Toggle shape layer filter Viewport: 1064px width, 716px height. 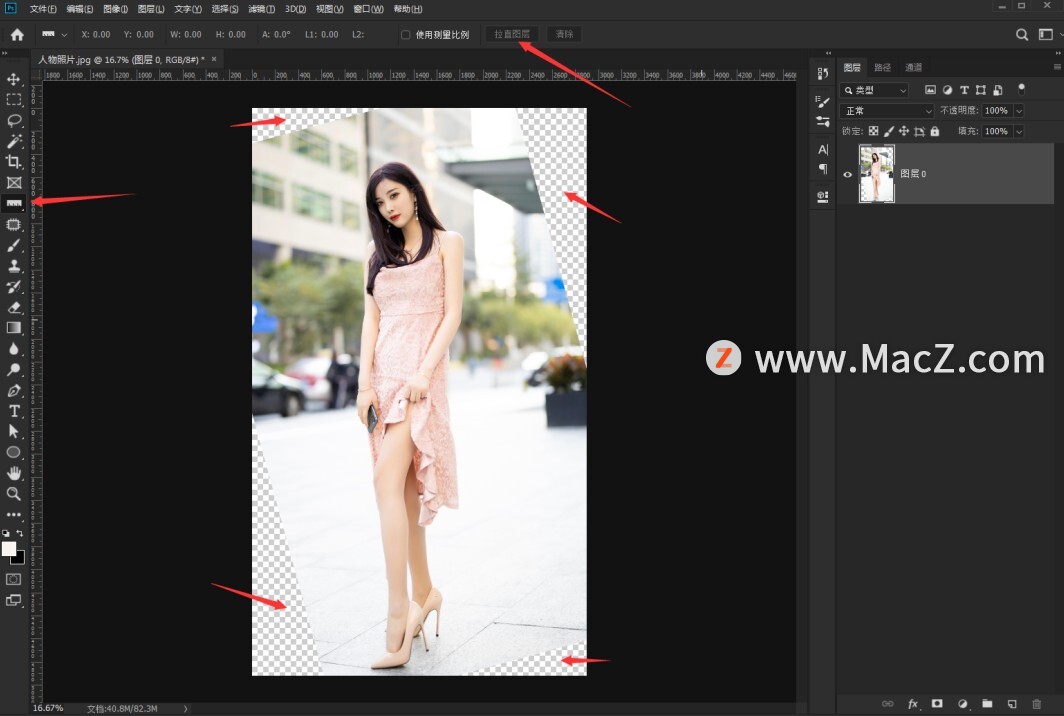coord(981,90)
